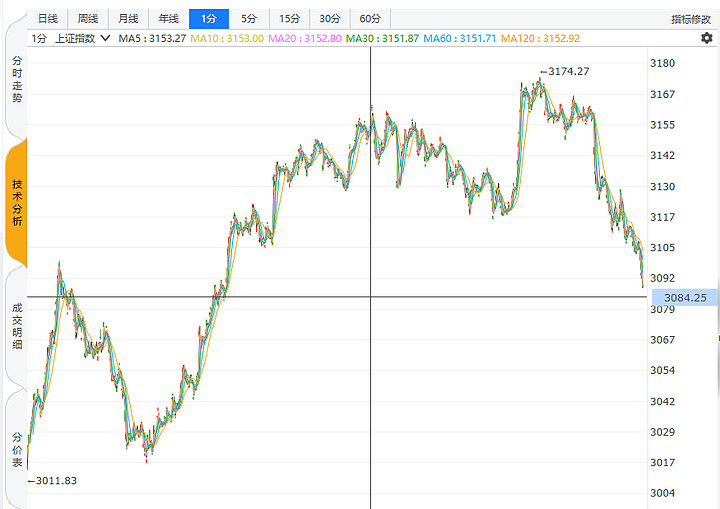Switch to the 15分 period tab
The height and width of the screenshot is (509, 720).
(x=289, y=19)
